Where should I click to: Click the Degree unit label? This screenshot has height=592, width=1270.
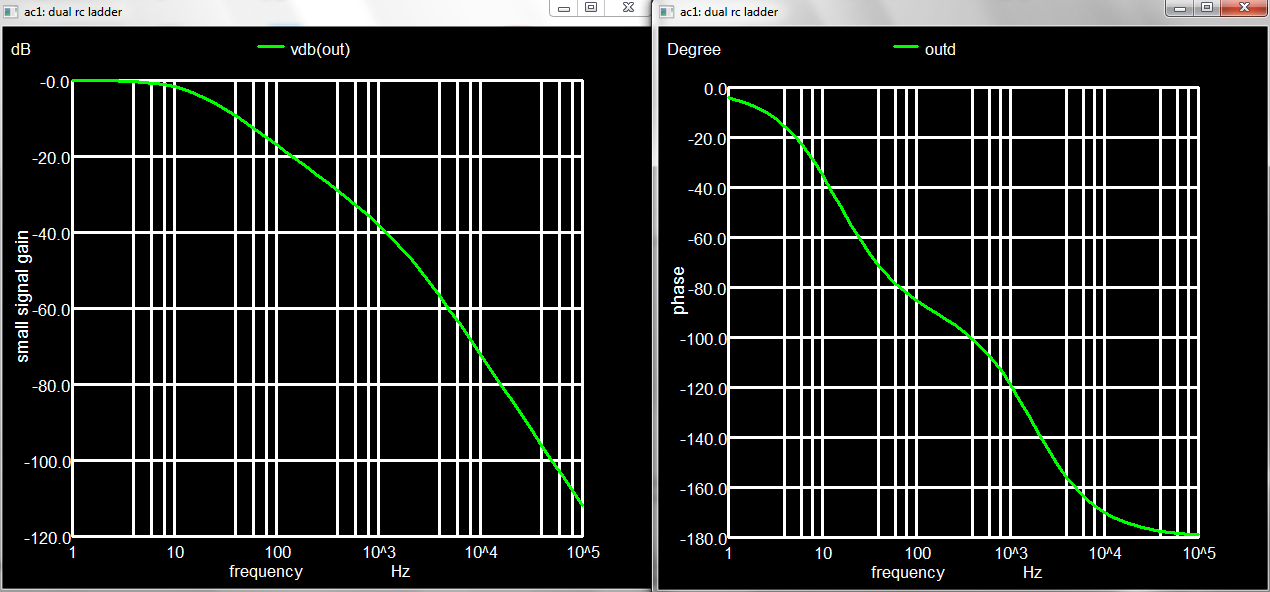[694, 49]
